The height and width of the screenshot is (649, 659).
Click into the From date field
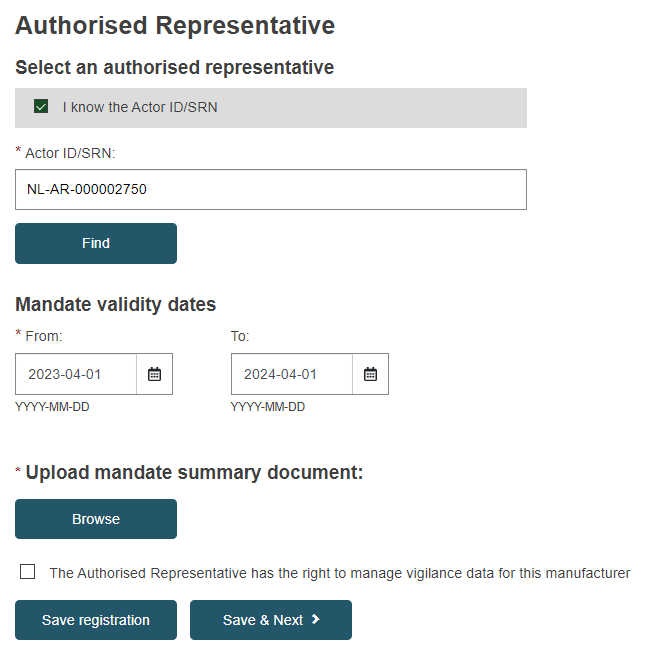(x=76, y=374)
